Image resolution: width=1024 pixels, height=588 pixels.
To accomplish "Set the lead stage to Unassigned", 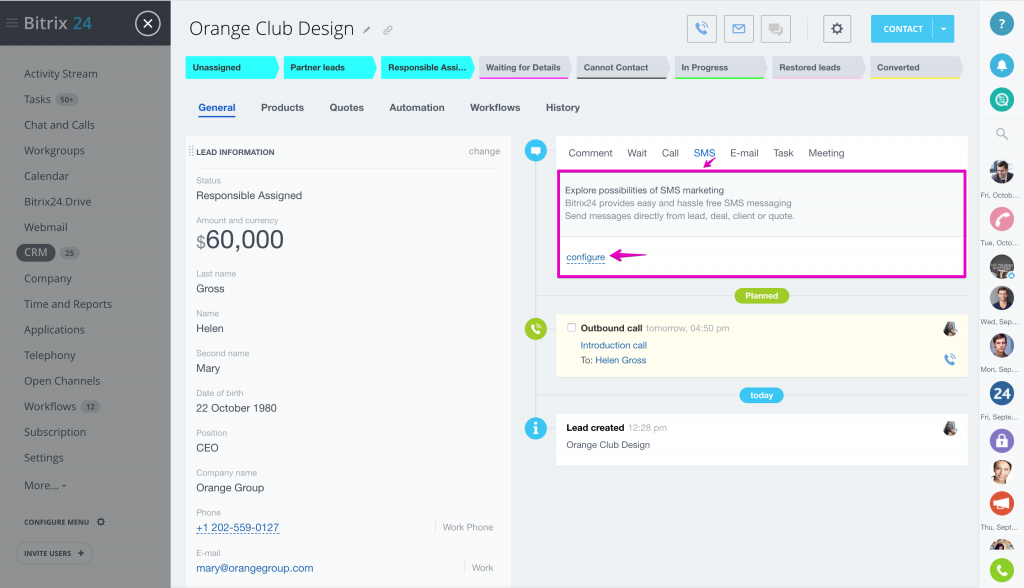I will tap(231, 67).
